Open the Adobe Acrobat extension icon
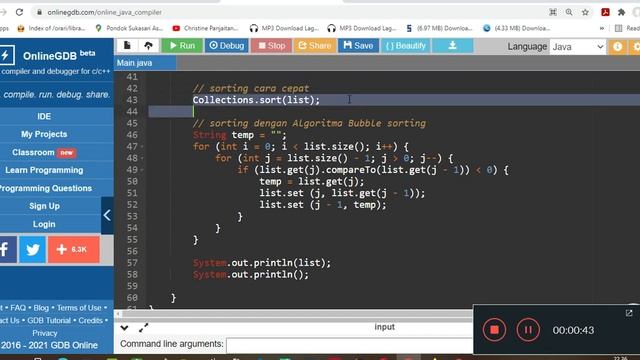 pos(605,12)
